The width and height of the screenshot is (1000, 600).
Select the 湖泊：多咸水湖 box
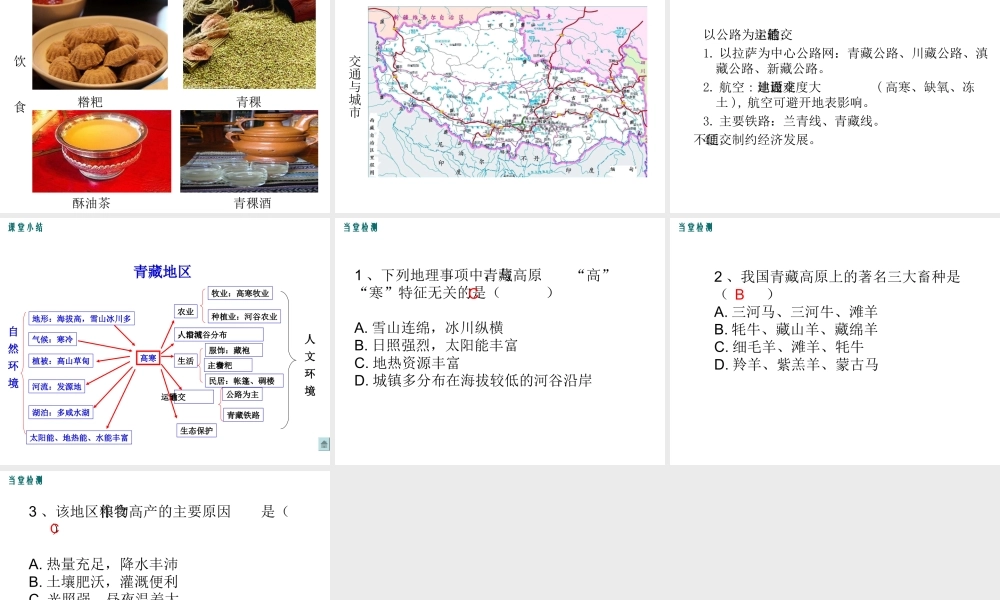[x=61, y=413]
